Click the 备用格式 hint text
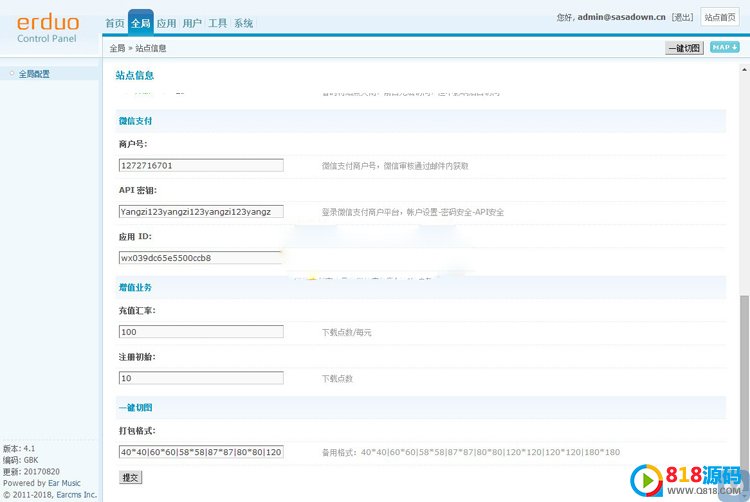This screenshot has height=502, width=750. 471,452
